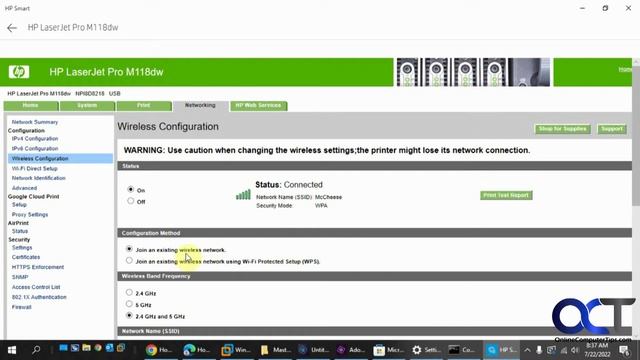The width and height of the screenshot is (640, 360).
Task: Open IPv6 Configuration page
Action: (35, 149)
